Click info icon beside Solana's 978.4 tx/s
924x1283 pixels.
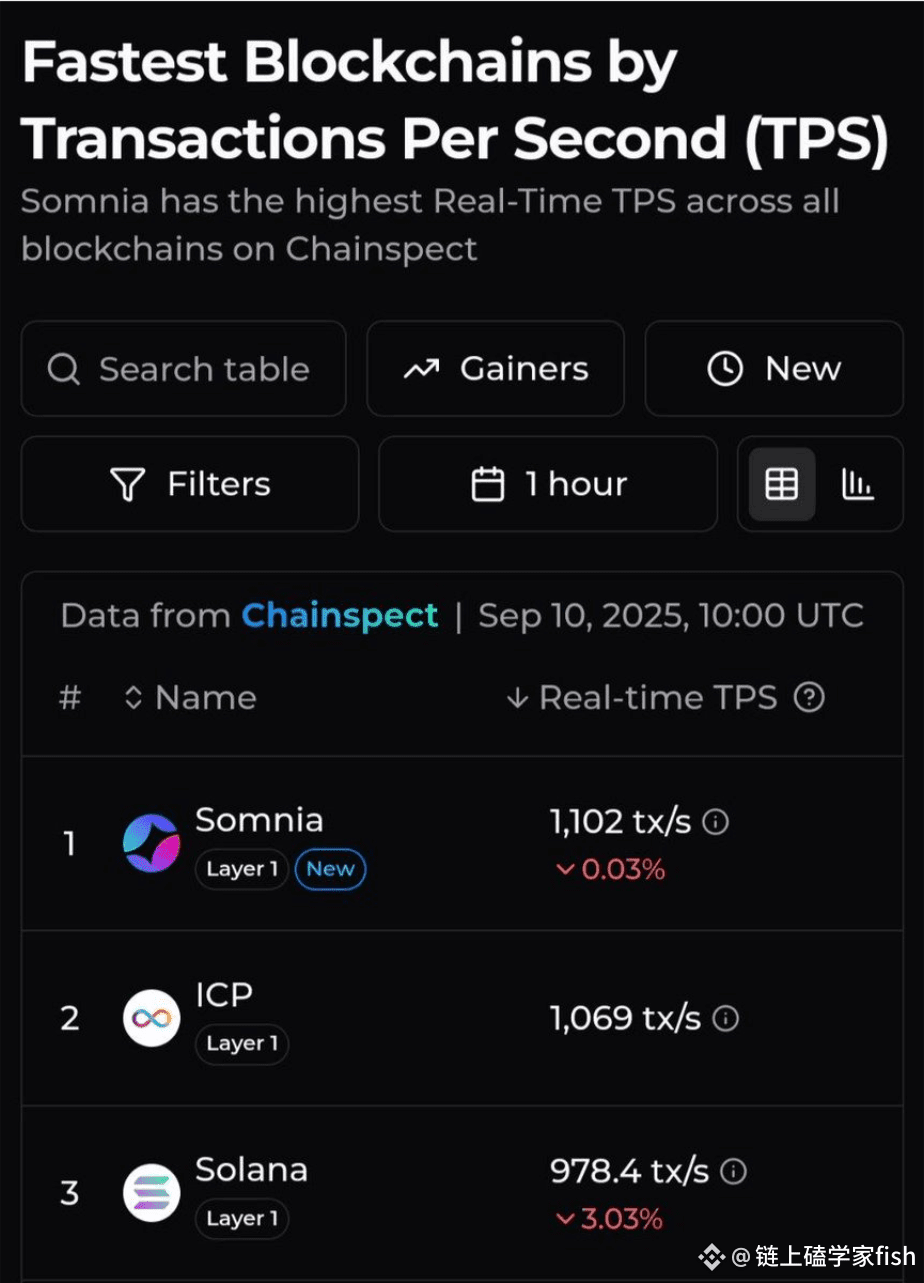[x=734, y=1171]
